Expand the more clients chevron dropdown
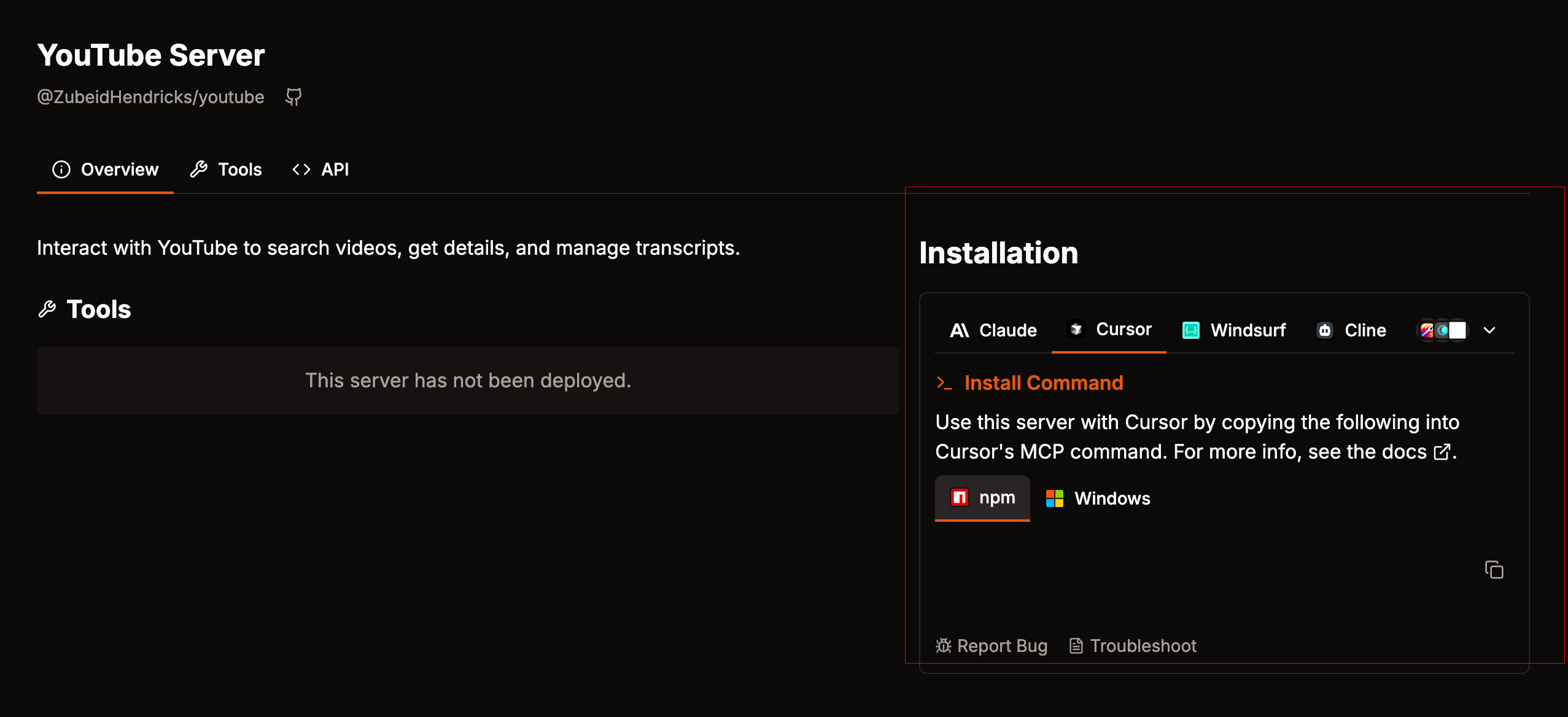 (x=1489, y=330)
